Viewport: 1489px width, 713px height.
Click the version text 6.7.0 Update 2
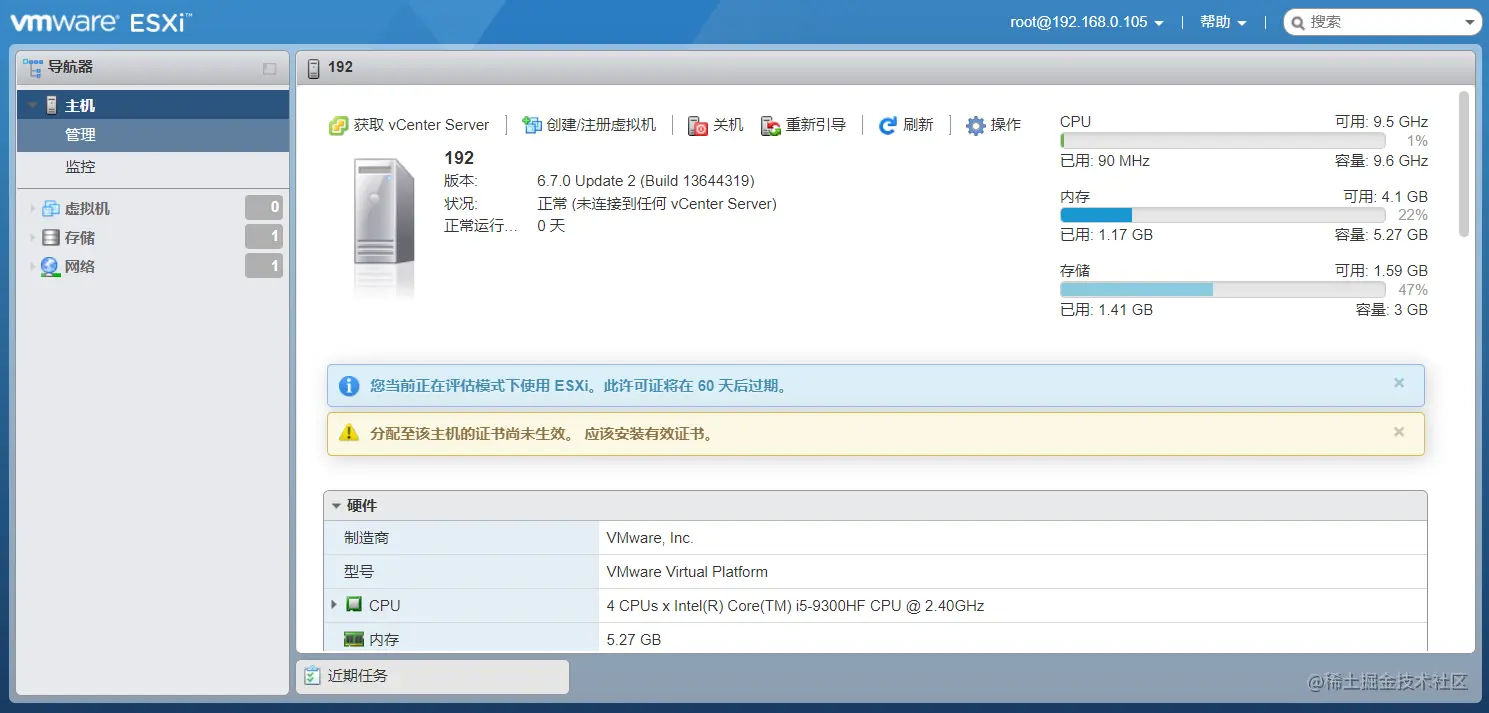pyautogui.click(x=646, y=181)
